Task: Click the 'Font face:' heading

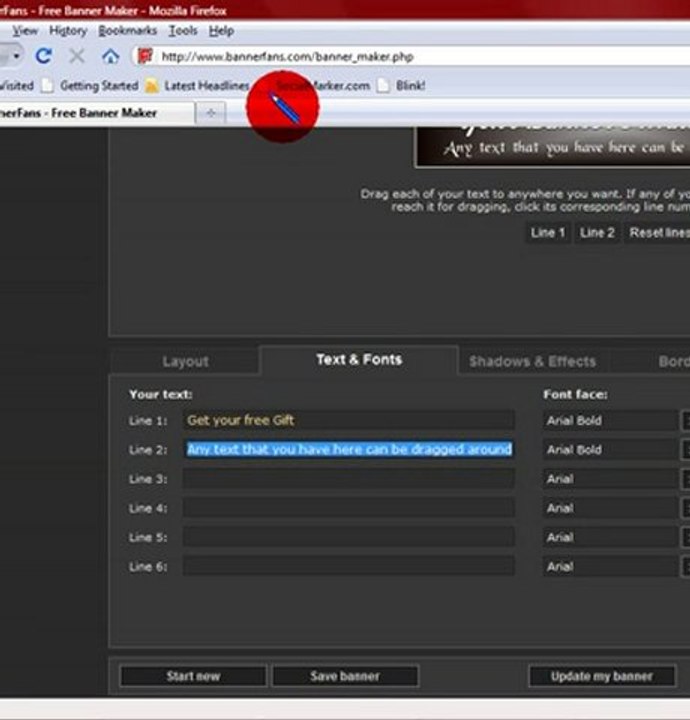Action: (x=575, y=394)
